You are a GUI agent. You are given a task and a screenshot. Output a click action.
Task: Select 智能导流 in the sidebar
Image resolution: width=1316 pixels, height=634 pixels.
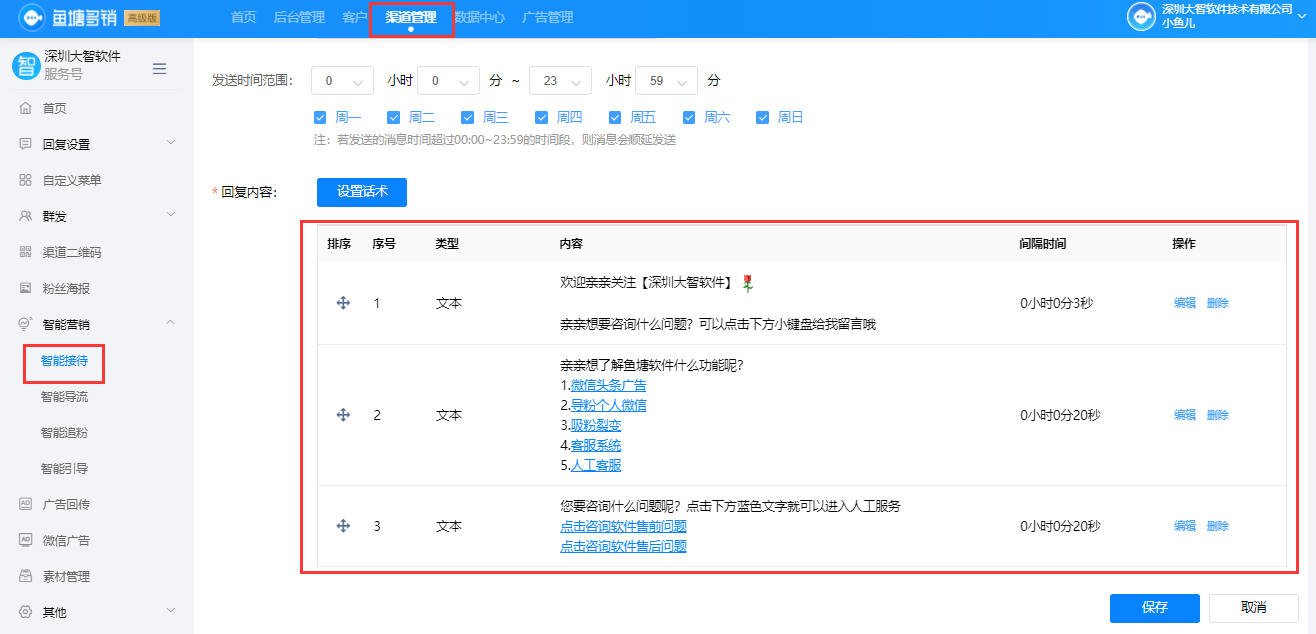point(65,397)
